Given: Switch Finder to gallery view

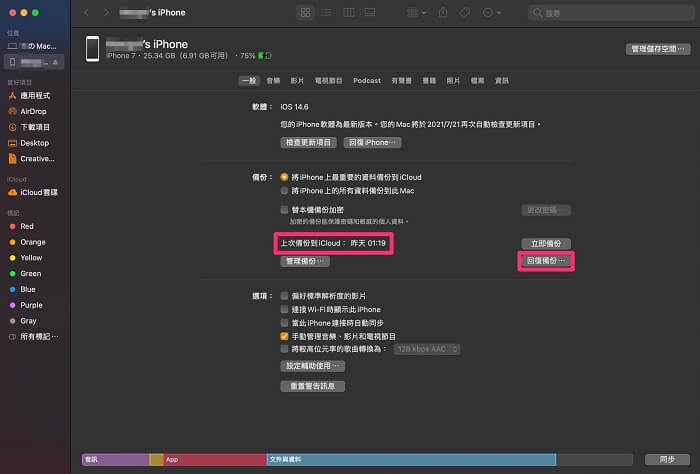Looking at the screenshot, I should [x=370, y=12].
